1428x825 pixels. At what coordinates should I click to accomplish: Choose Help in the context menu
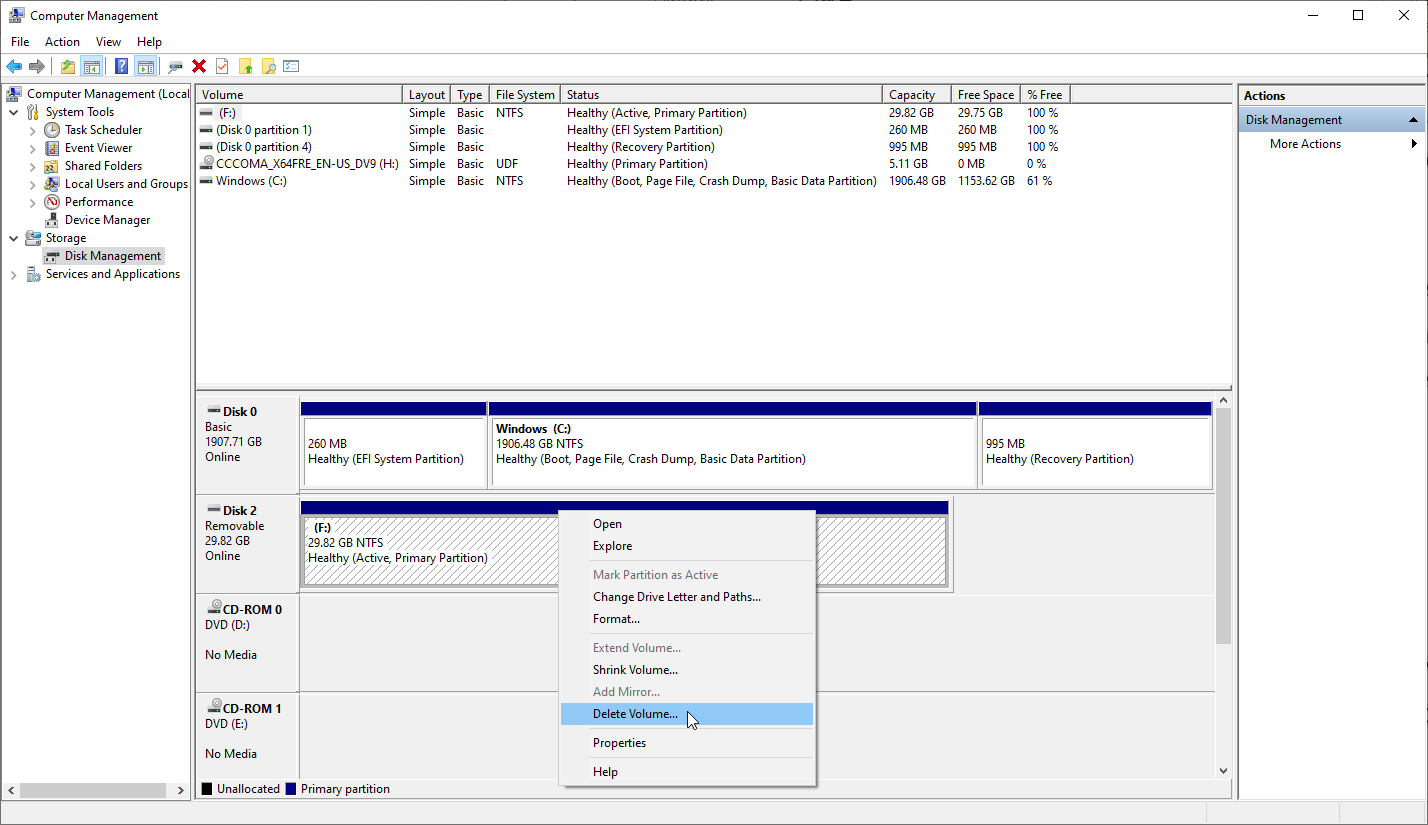coord(687,772)
